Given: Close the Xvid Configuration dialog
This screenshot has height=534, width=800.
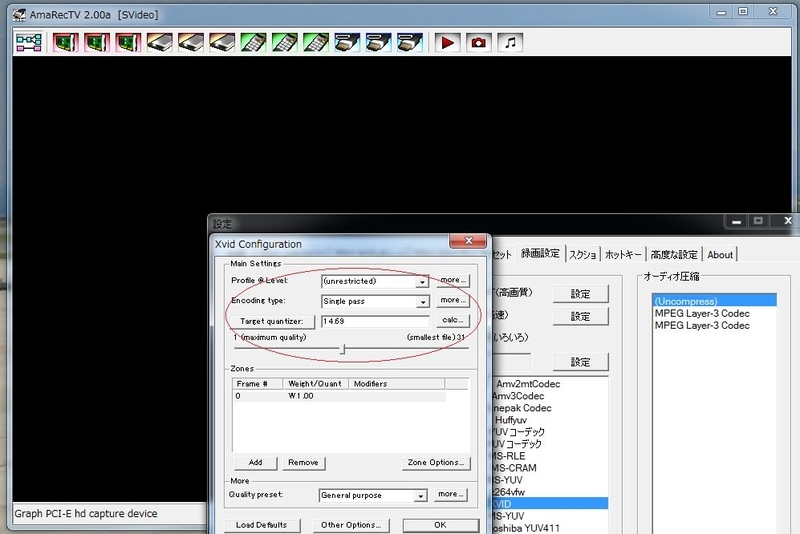Looking at the screenshot, I should [469, 241].
